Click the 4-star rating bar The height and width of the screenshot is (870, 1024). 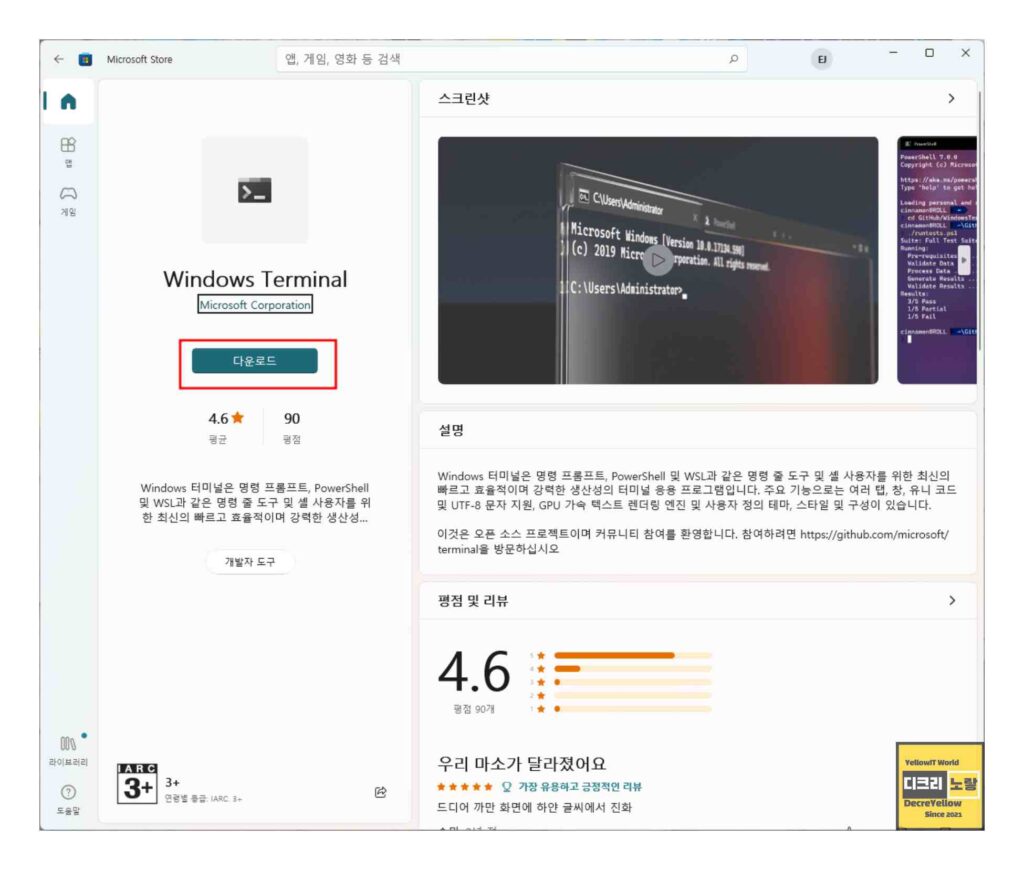click(x=633, y=669)
